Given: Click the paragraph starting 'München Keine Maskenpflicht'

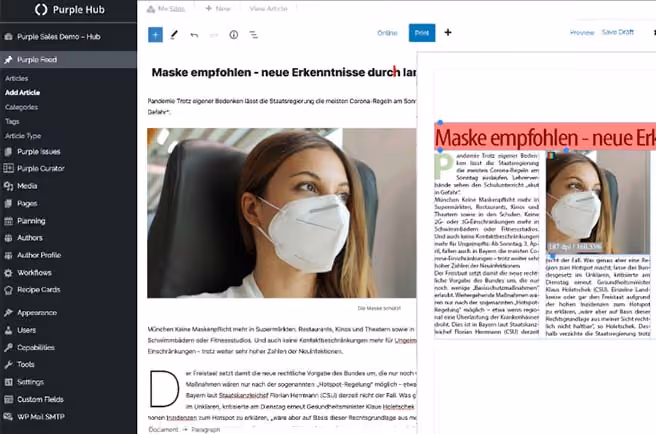Looking at the screenshot, I should tap(282, 340).
